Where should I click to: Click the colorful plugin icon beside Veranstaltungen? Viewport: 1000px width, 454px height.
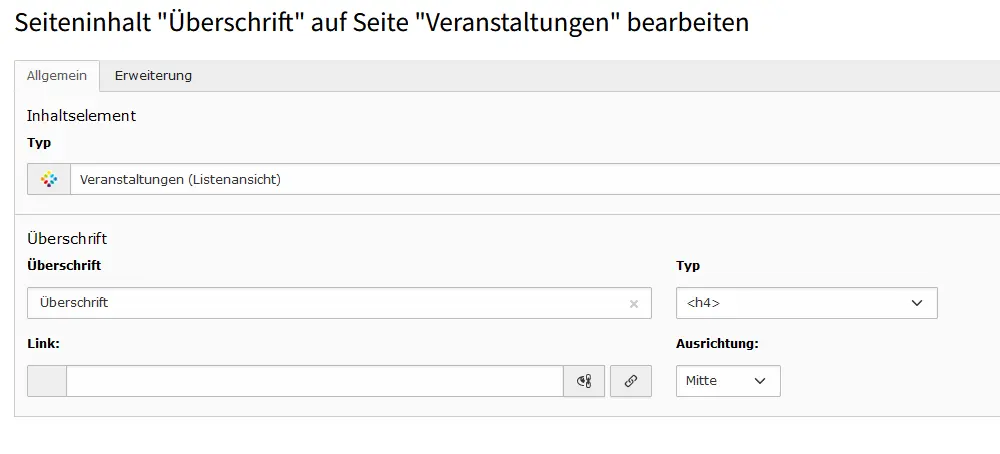point(49,179)
